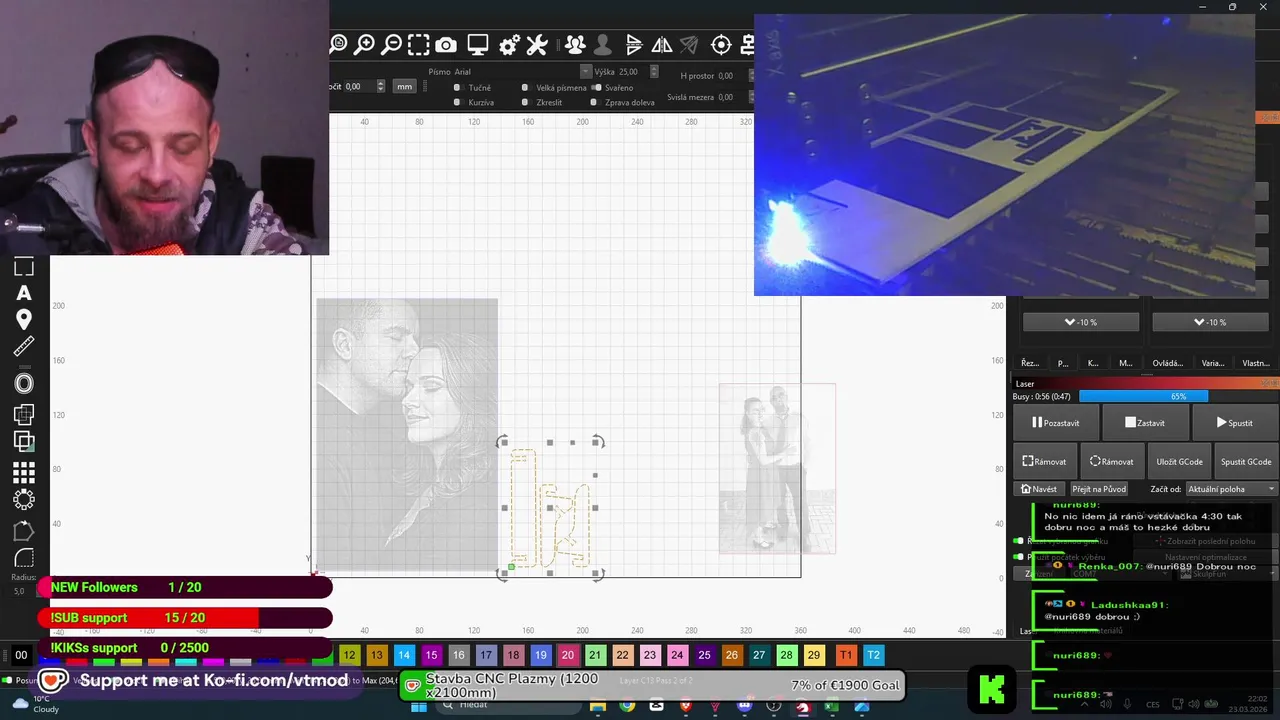The height and width of the screenshot is (720, 1280).
Task: Select the Offset shapes ring tool
Action: (x=24, y=383)
